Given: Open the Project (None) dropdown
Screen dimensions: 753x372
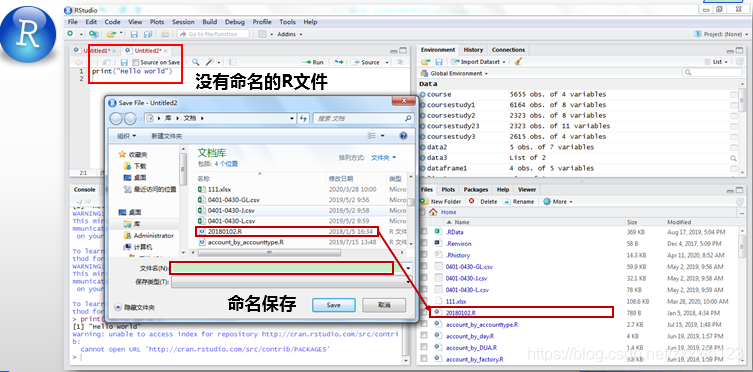Looking at the screenshot, I should click(x=721, y=34).
